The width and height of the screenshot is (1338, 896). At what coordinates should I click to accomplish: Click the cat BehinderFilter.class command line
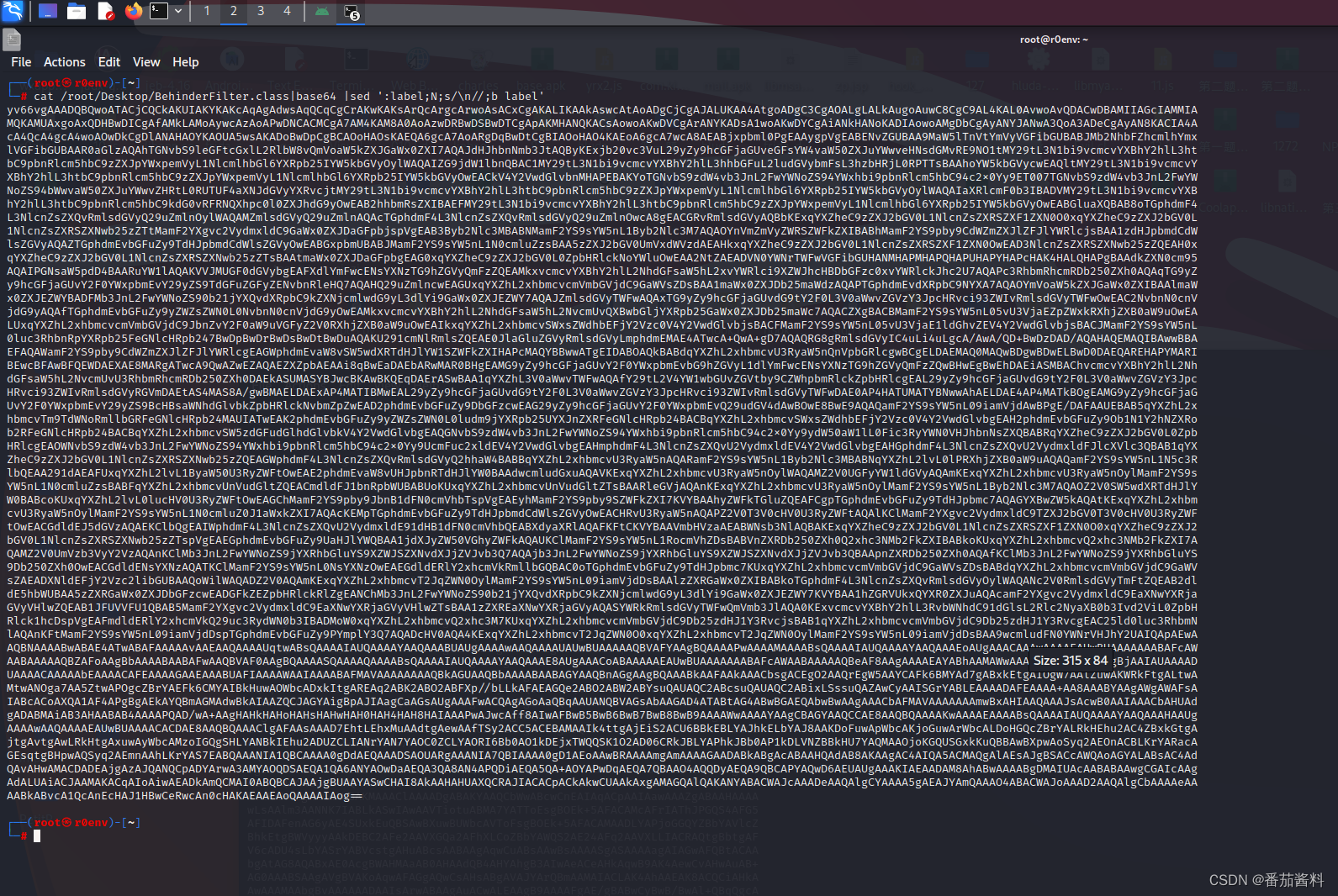click(x=288, y=96)
